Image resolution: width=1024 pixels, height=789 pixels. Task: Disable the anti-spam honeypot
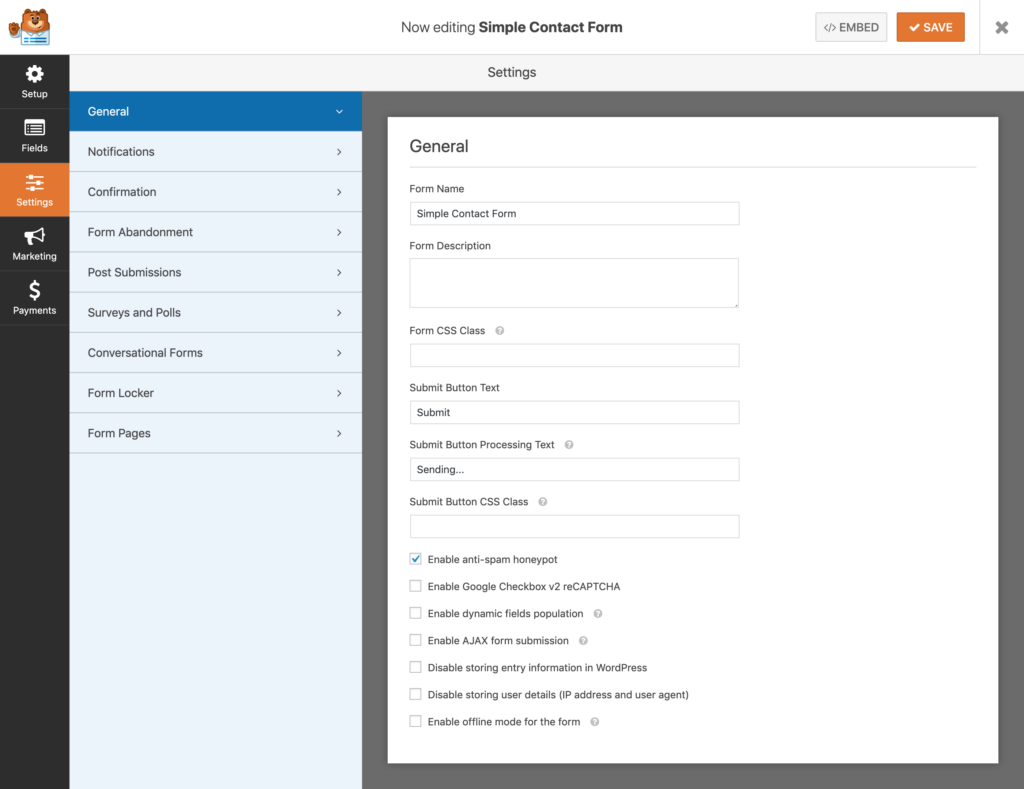[415, 559]
